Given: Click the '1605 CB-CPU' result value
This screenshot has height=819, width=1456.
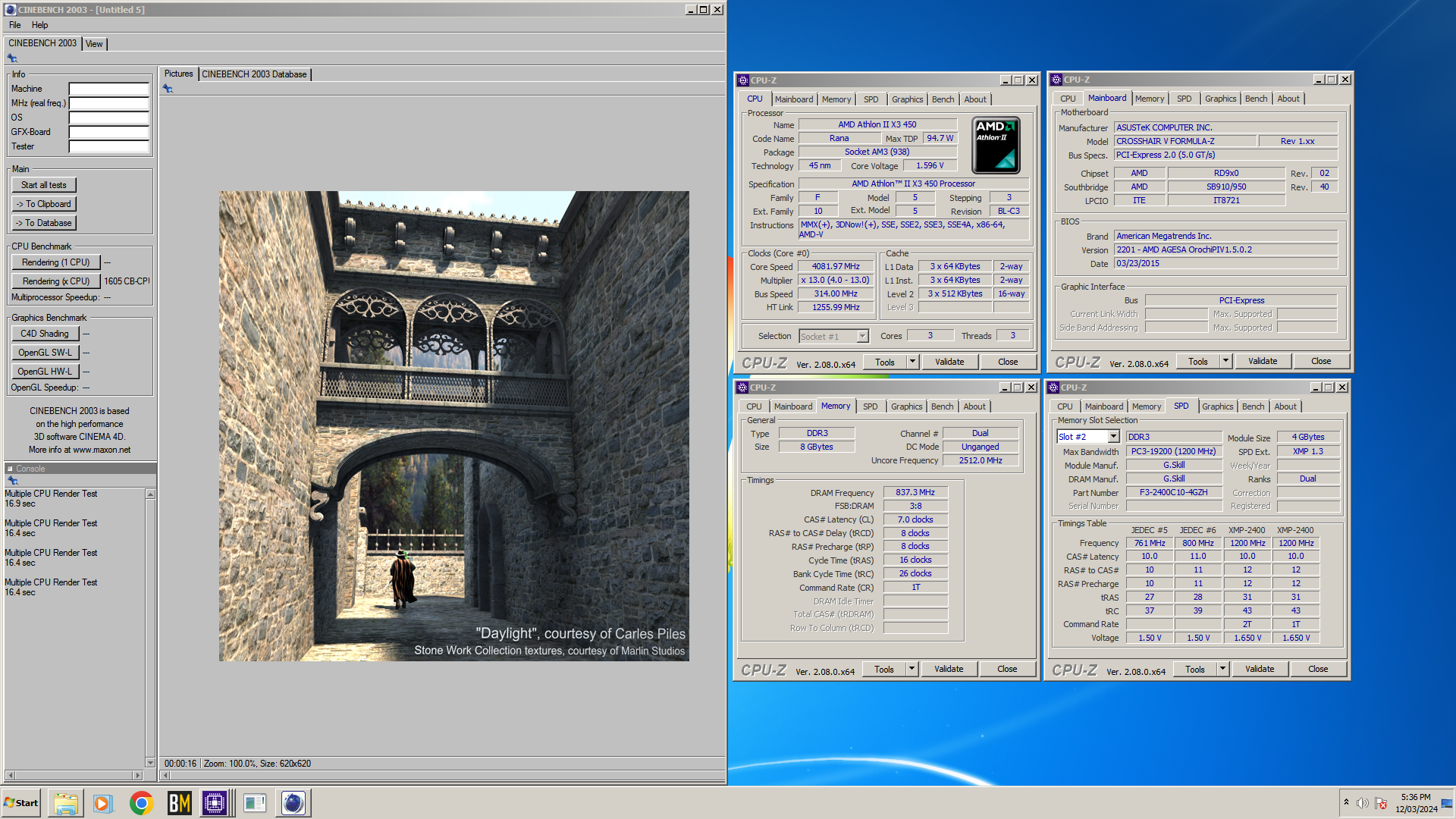Looking at the screenshot, I should point(127,281).
